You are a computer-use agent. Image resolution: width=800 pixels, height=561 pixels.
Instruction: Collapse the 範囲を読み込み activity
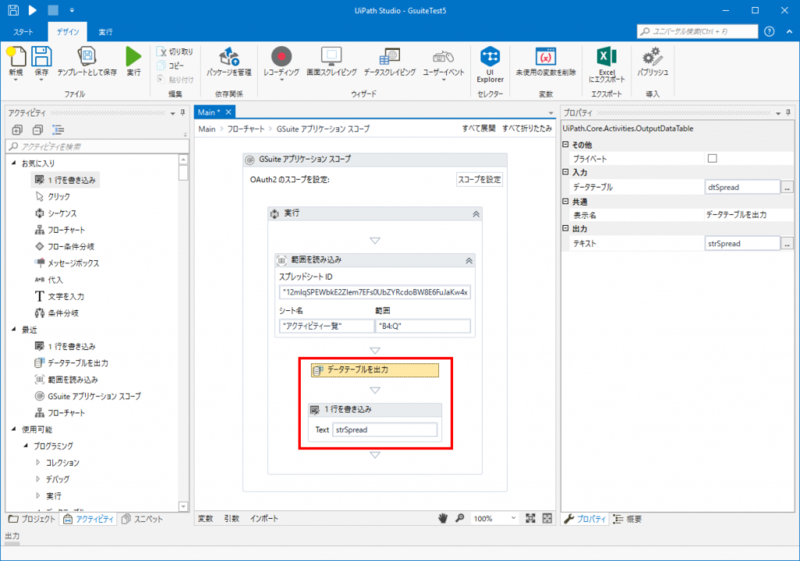(x=469, y=261)
